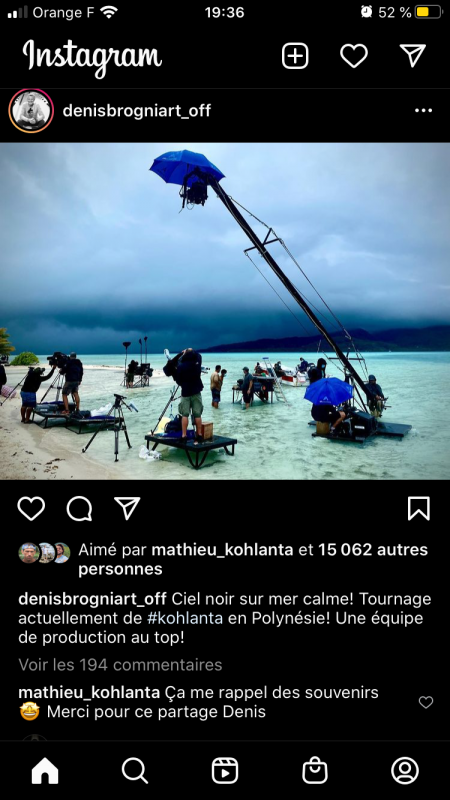Open comments with speech bubble icon
The height and width of the screenshot is (800, 450).
(x=80, y=509)
